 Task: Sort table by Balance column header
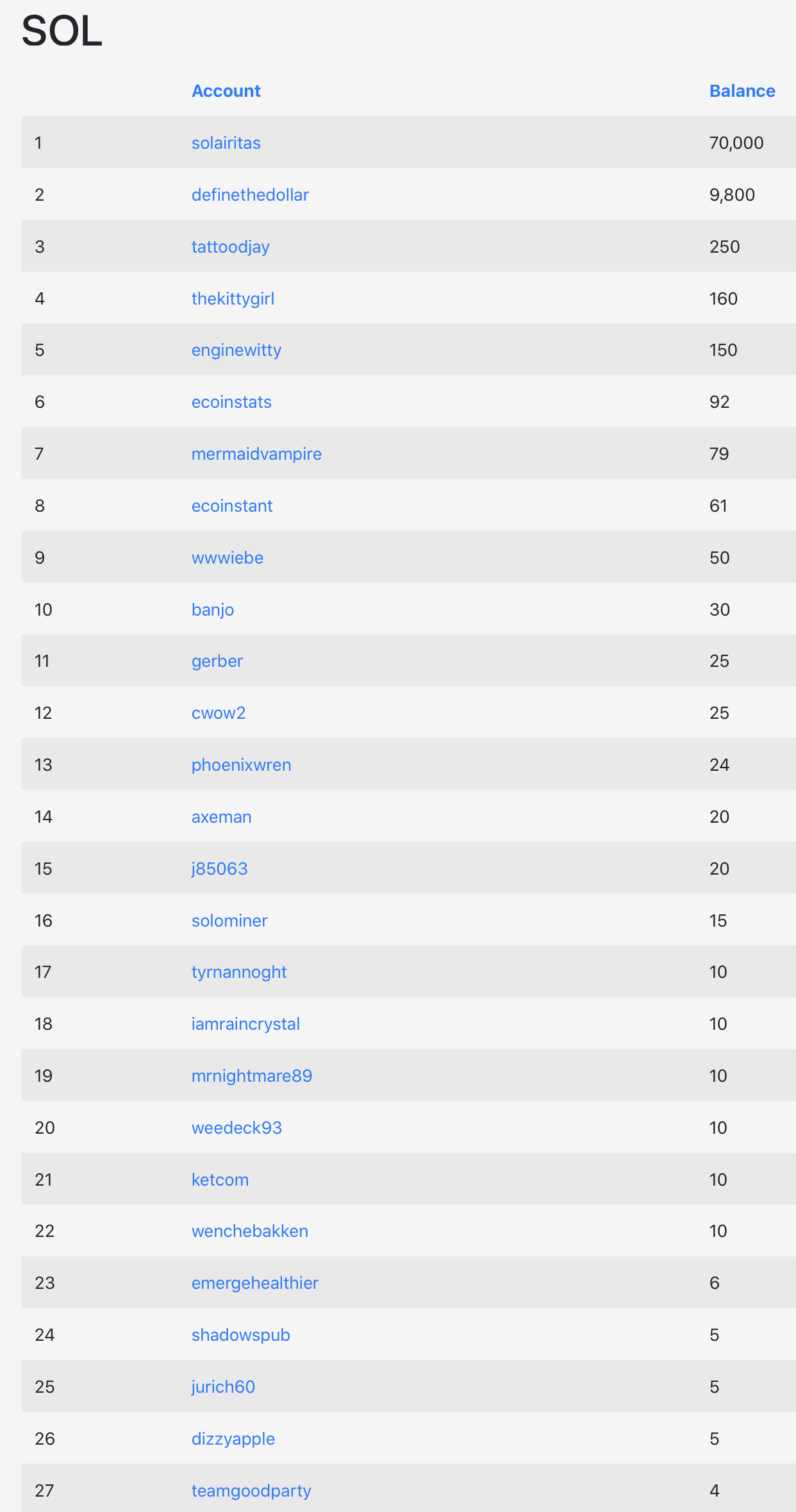coord(742,91)
